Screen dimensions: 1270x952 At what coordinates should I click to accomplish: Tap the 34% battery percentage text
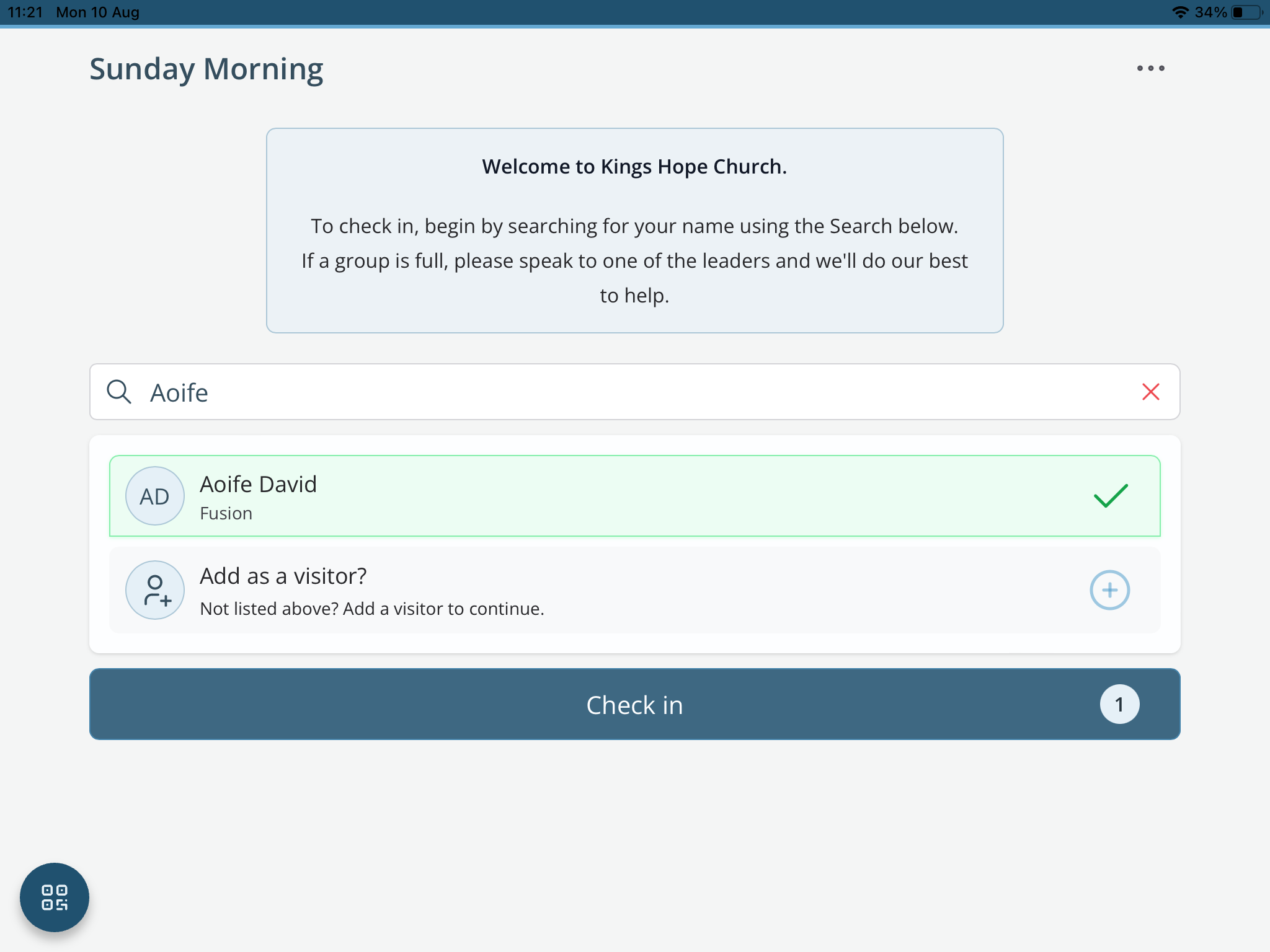click(1210, 12)
